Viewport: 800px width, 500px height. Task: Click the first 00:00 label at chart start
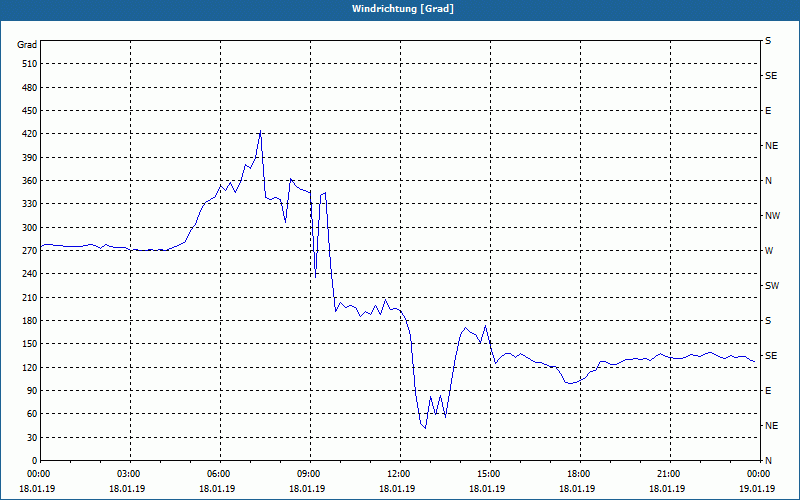click(38, 474)
